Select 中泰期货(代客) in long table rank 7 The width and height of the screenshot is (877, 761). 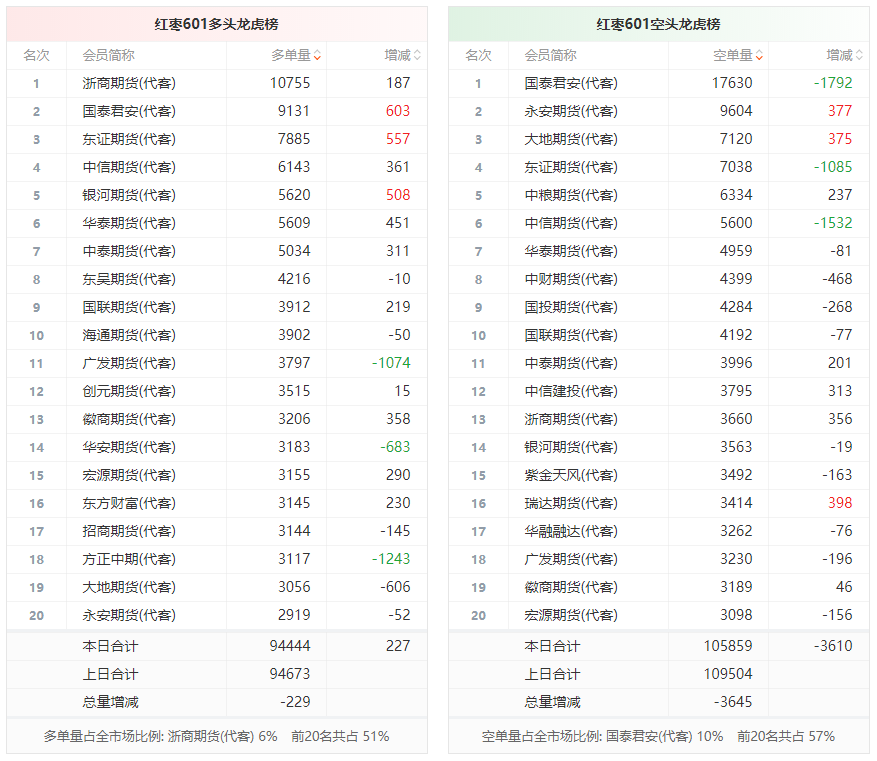(129, 251)
